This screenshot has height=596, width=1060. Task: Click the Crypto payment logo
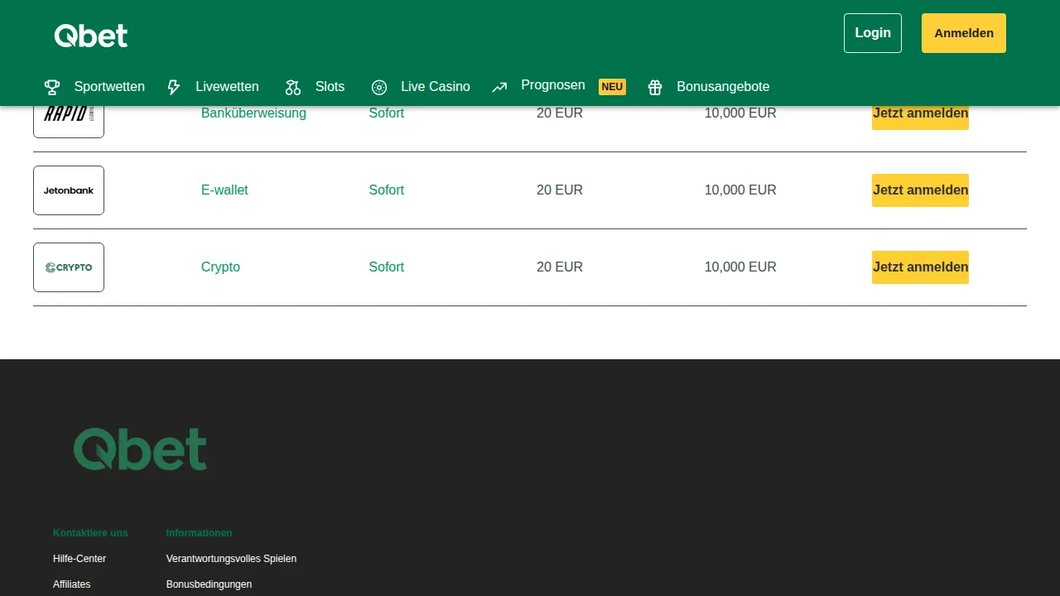click(69, 268)
